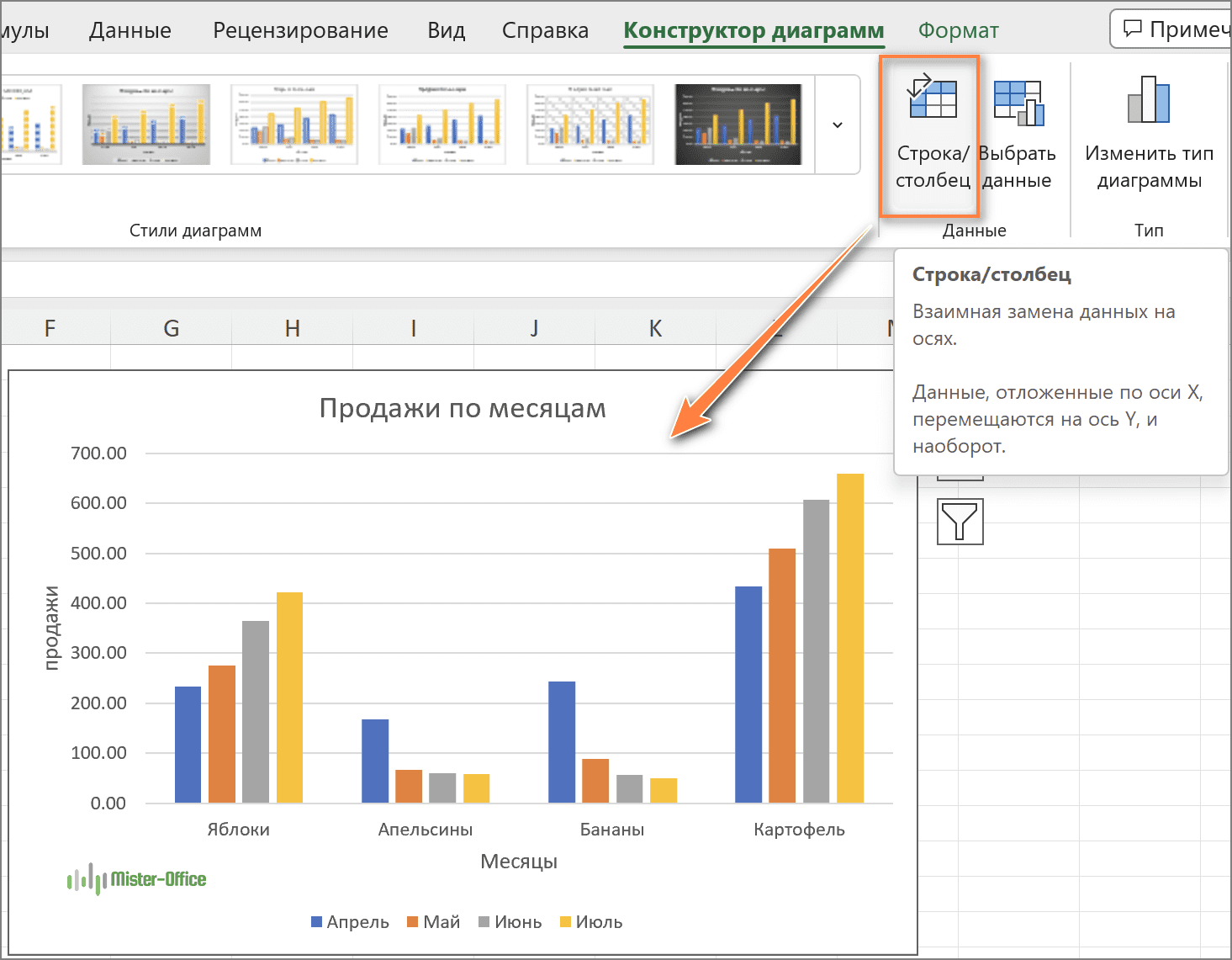This screenshot has height=960, width=1232.
Task: Select the Конструктор диаграмм tab
Action: [x=753, y=30]
